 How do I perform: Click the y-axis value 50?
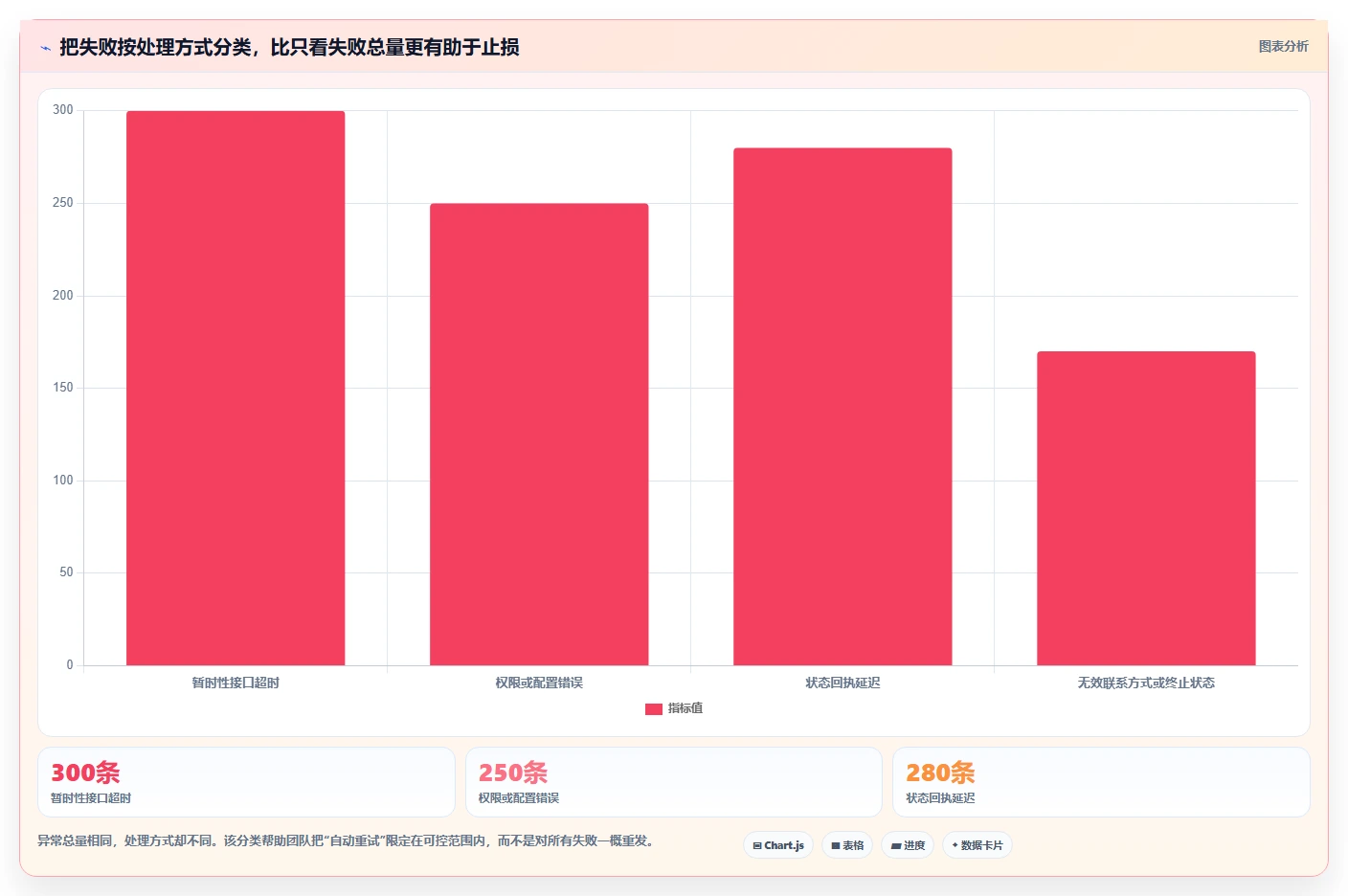tap(66, 572)
